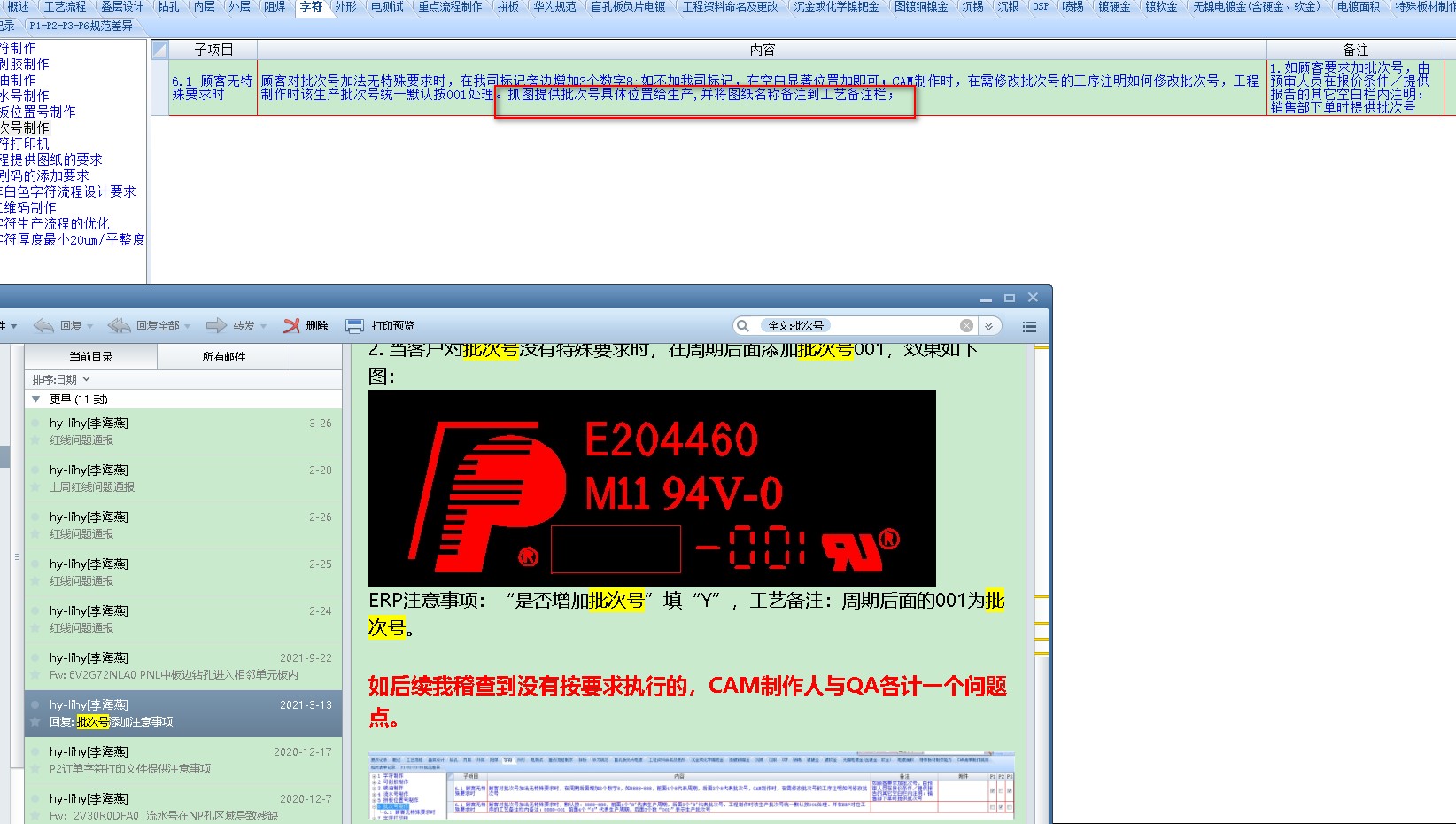Screen dimensions: 1456x824
Task: Open Print Preview in mail toolbar
Action: tap(380, 326)
